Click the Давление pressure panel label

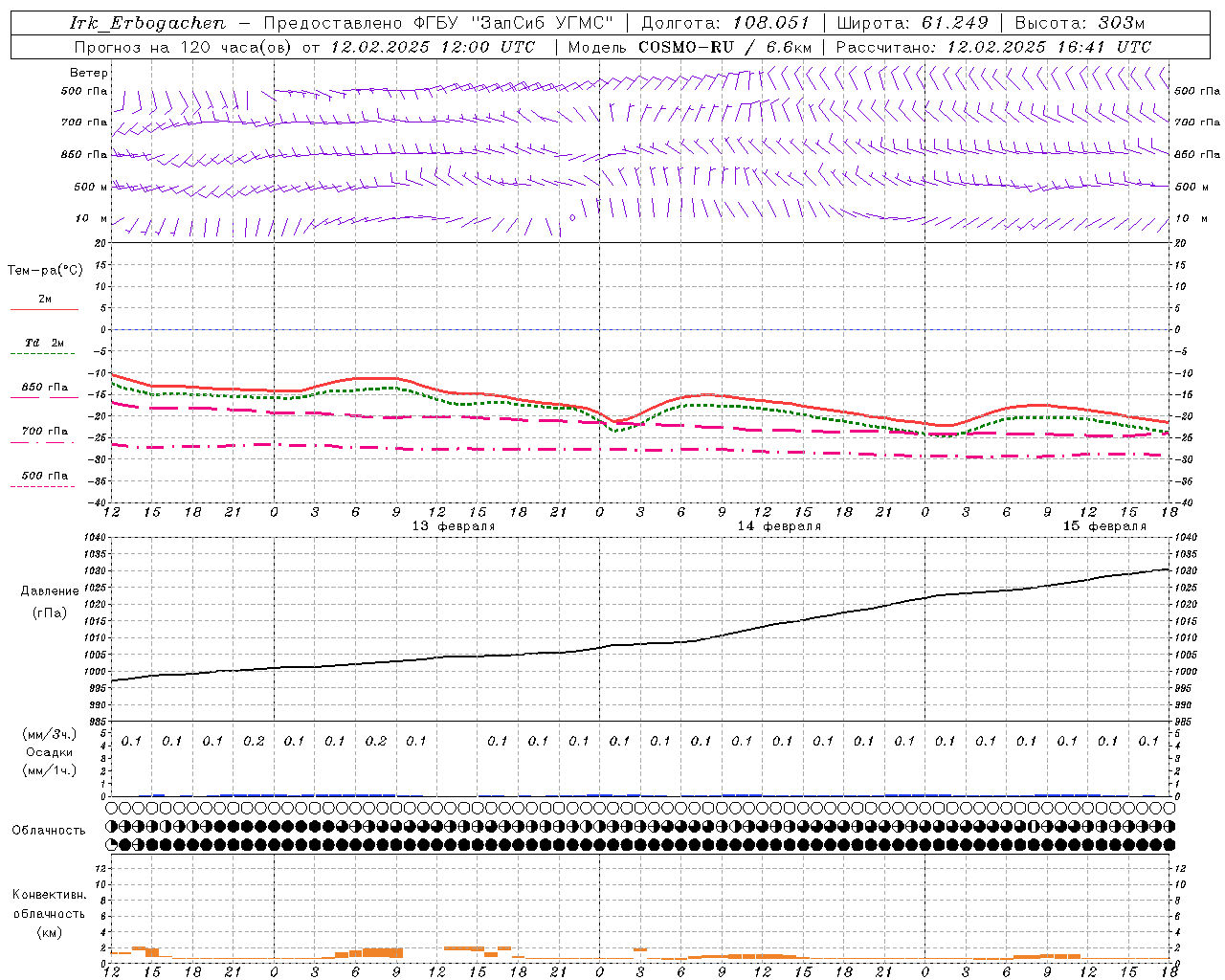50,591
